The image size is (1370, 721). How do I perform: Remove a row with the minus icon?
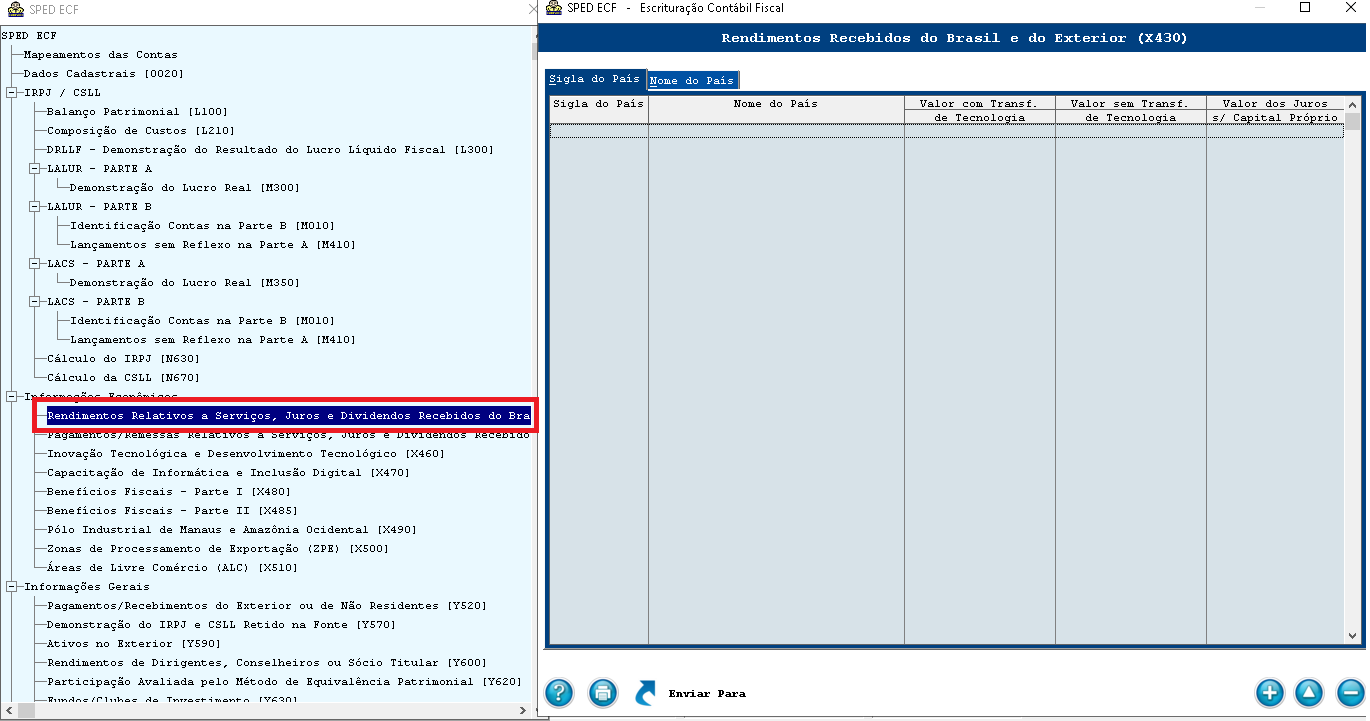point(1350,692)
